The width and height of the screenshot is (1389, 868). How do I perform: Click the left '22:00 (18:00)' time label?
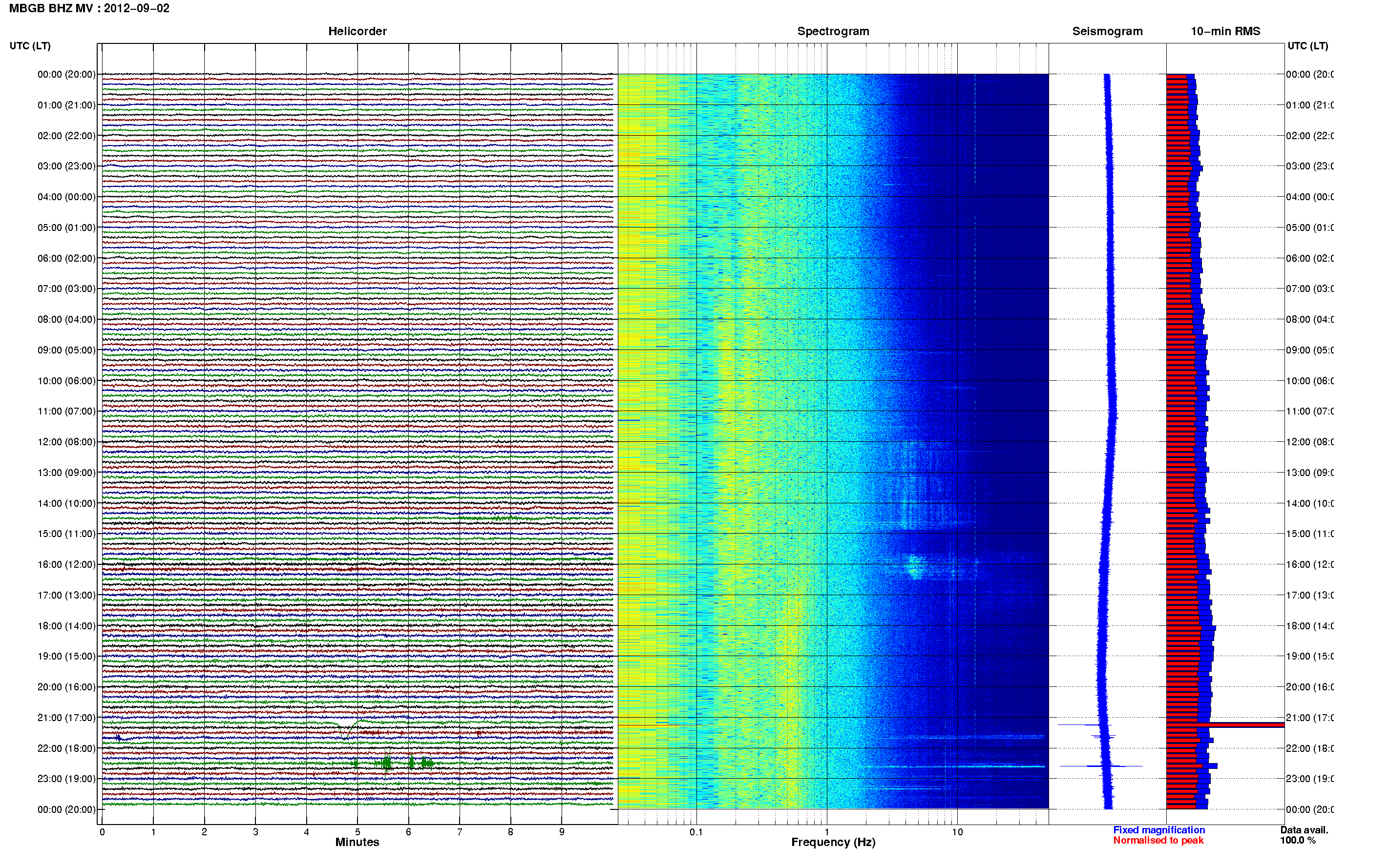66,748
